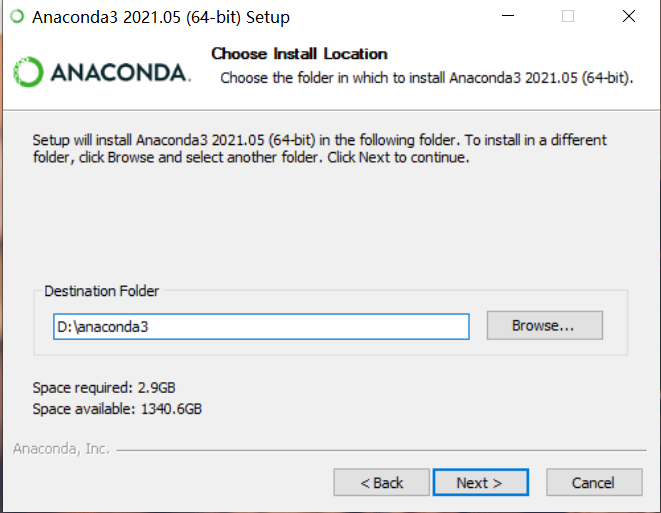Close the Anaconda3 Setup window

pos(627,17)
